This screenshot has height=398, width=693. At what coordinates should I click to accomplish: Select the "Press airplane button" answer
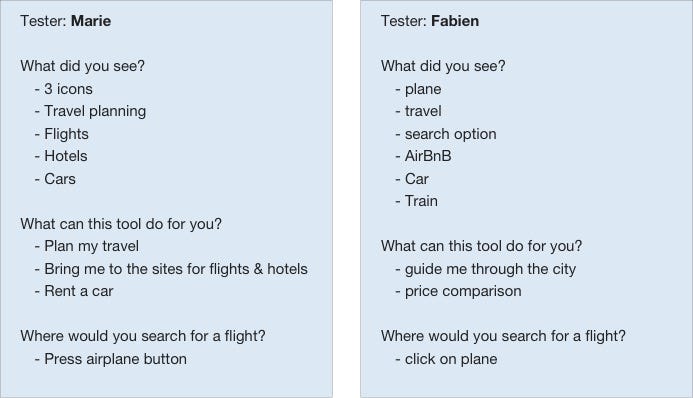pos(115,359)
